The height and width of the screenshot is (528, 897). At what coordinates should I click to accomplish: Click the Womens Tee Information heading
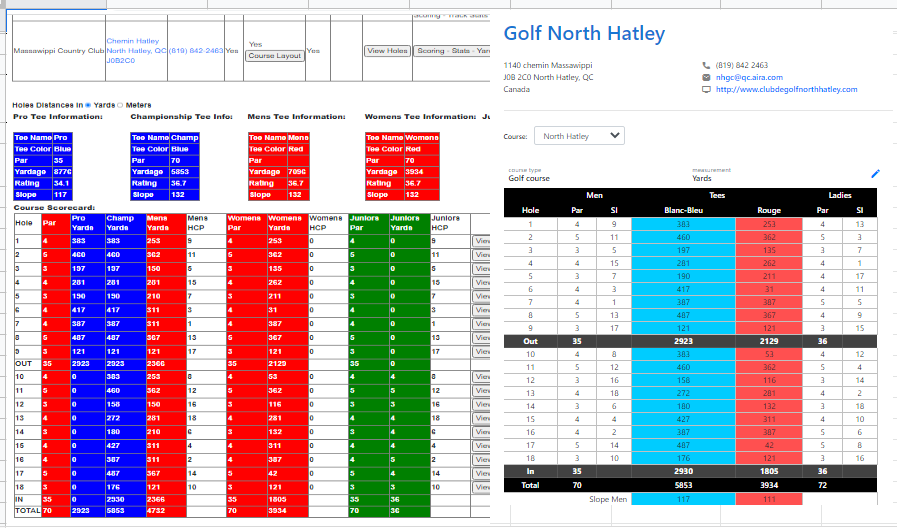pyautogui.click(x=420, y=117)
